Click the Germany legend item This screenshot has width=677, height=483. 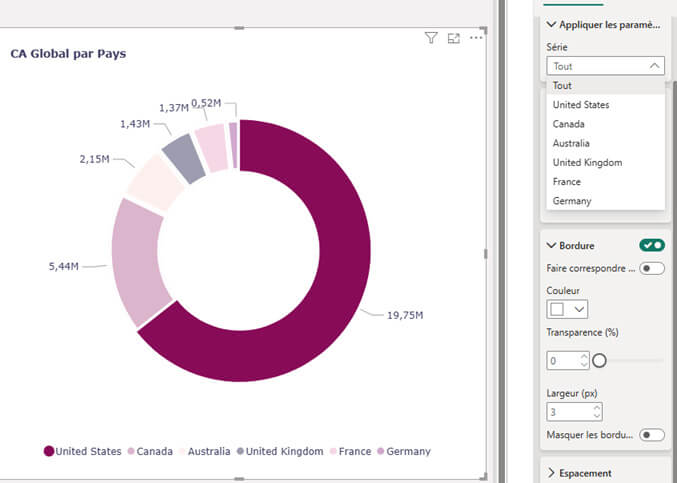click(x=402, y=451)
